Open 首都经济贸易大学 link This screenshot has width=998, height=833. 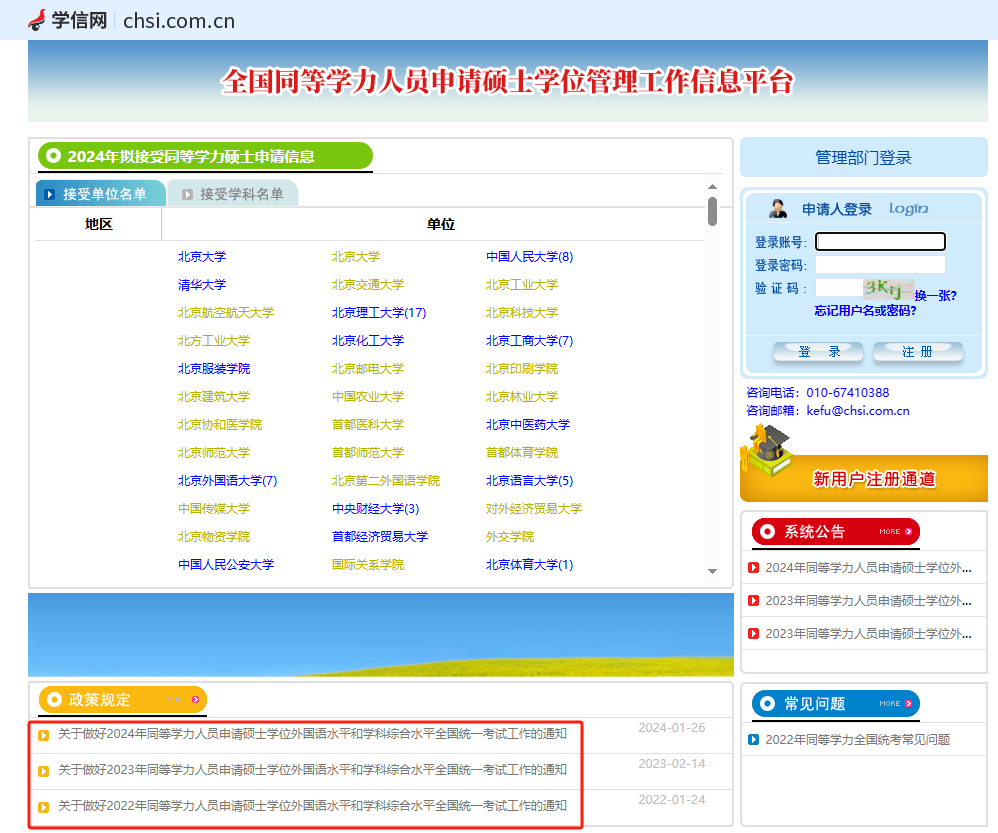pos(380,536)
